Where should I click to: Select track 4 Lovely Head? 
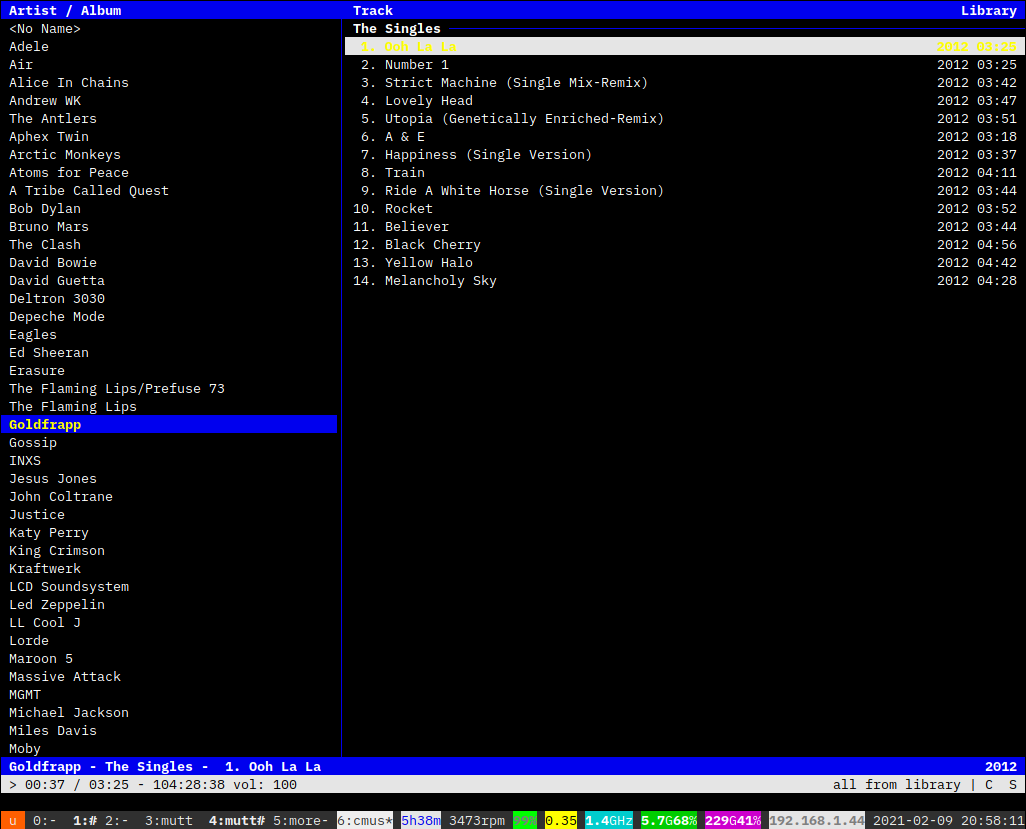685,101
